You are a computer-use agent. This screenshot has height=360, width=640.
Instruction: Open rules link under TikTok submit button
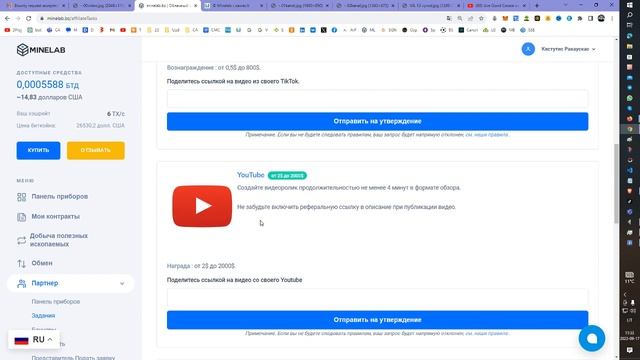point(487,135)
